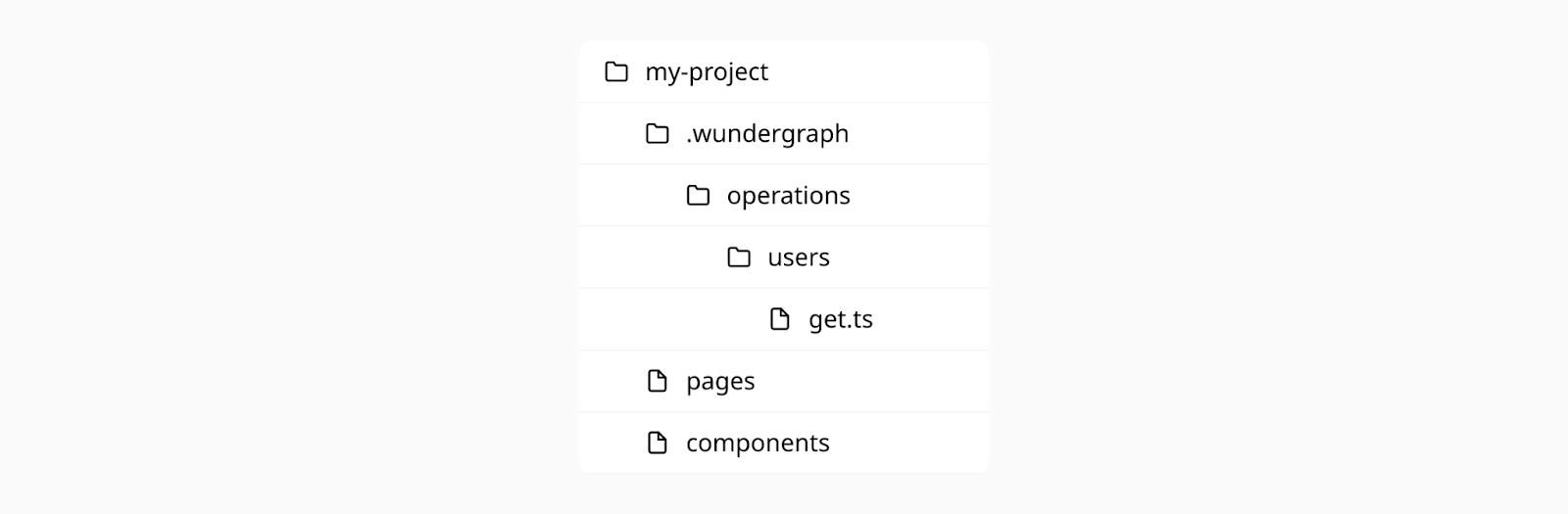Open the pages entry text

(720, 382)
